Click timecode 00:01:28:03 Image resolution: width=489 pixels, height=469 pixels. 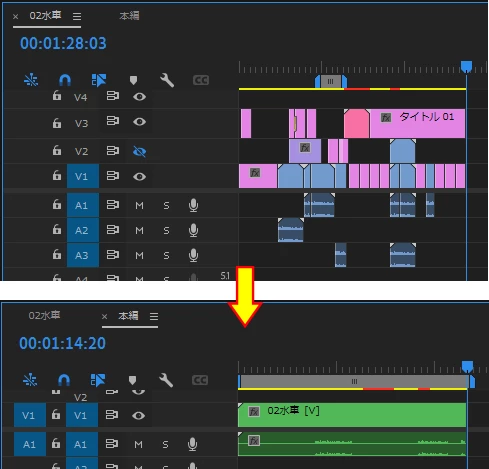pyautogui.click(x=63, y=43)
